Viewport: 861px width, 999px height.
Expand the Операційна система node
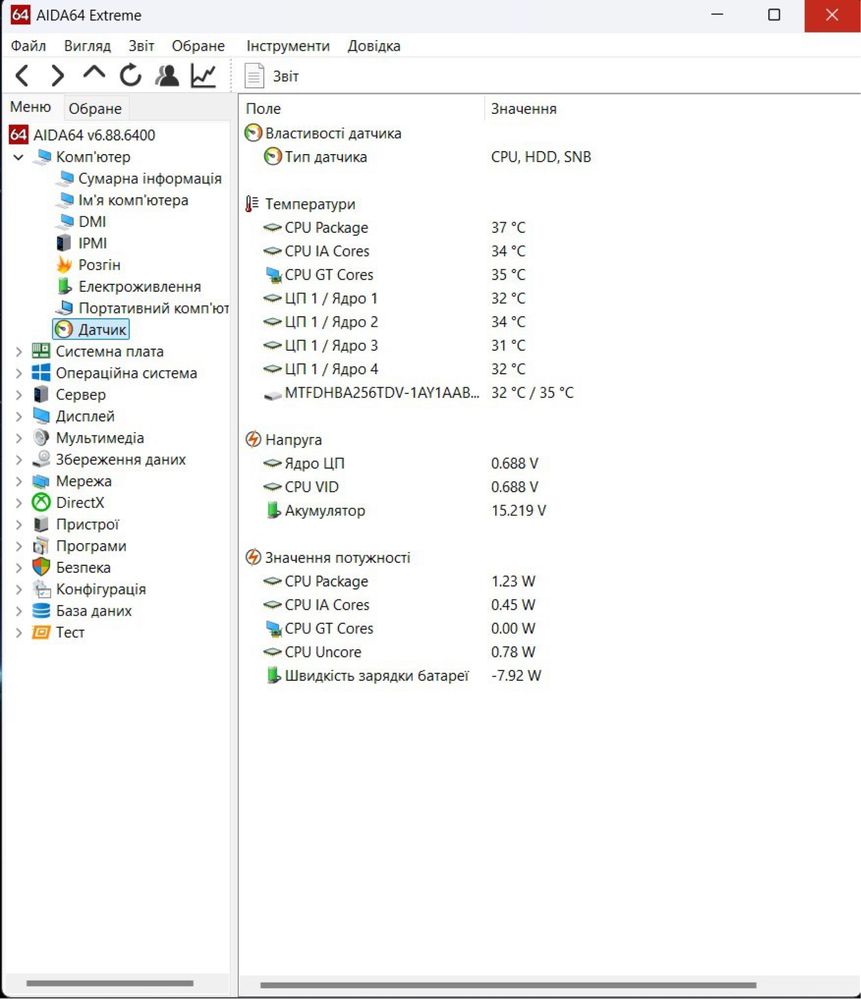click(x=18, y=373)
